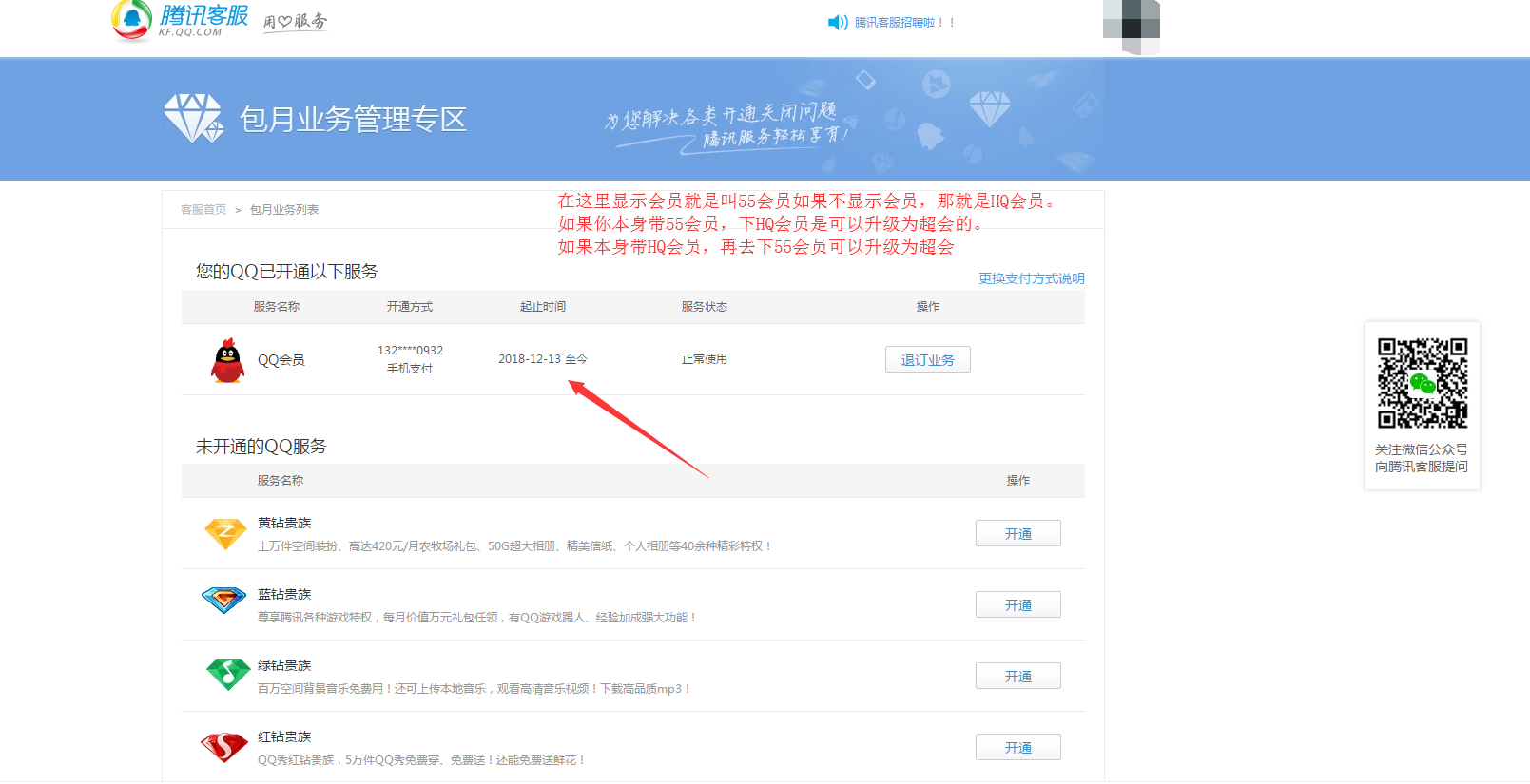The image size is (1530, 784).
Task: Click the speaker announcement icon
Action: pyautogui.click(x=838, y=22)
